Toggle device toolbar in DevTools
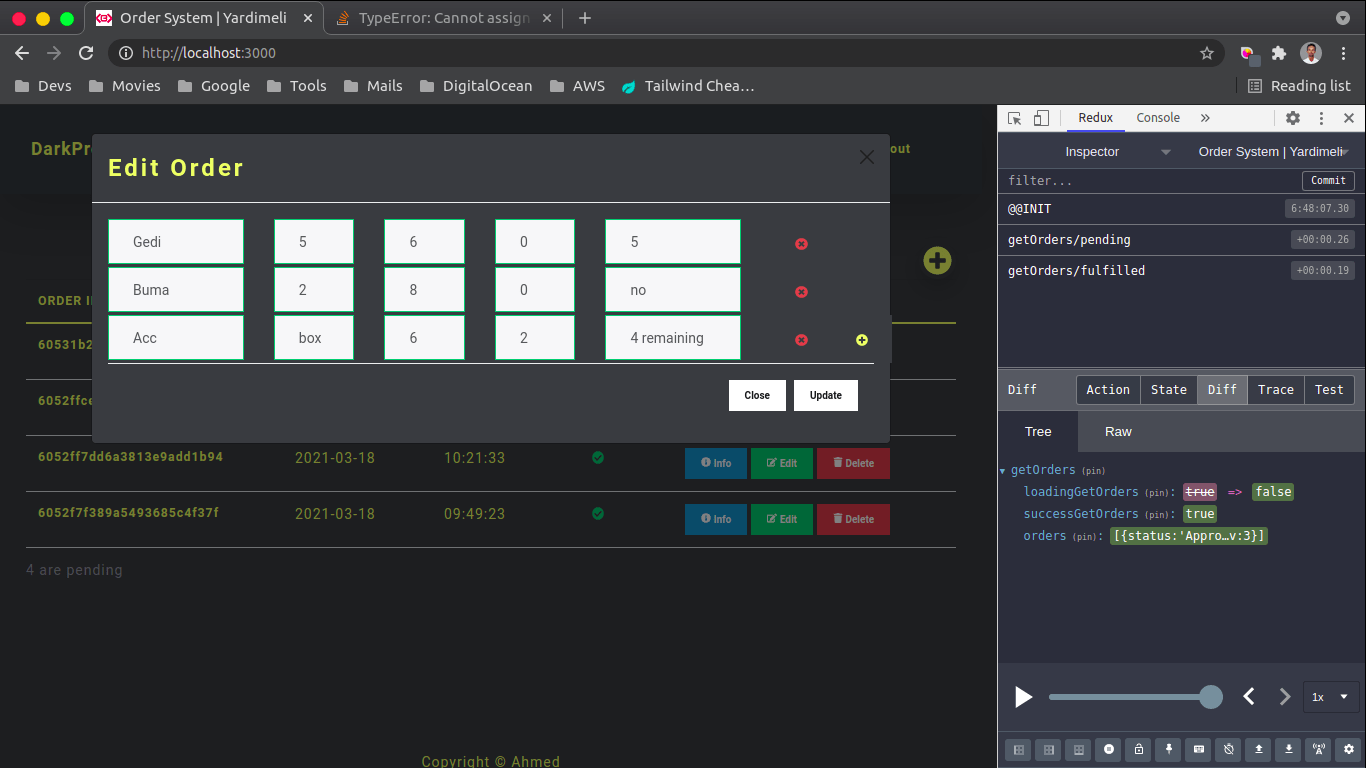This screenshot has height=768, width=1366. point(1041,118)
